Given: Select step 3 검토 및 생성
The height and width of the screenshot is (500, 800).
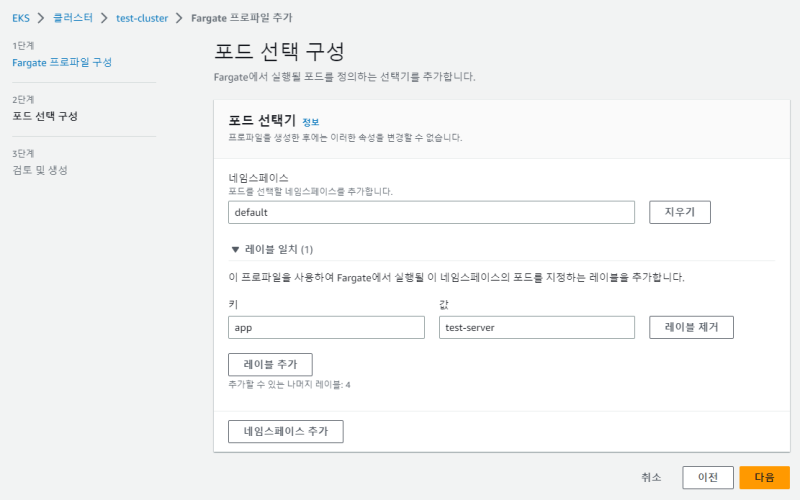Looking at the screenshot, I should tap(40, 170).
